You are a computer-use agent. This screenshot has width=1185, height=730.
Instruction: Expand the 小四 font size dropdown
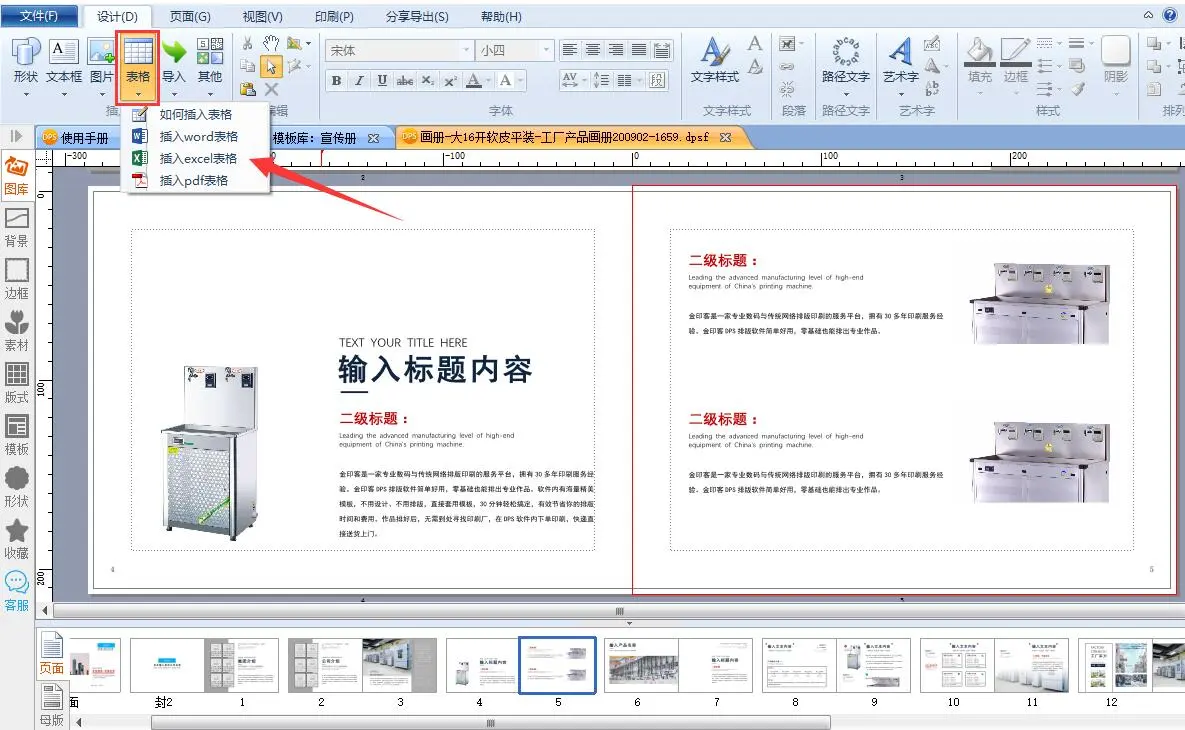click(545, 50)
